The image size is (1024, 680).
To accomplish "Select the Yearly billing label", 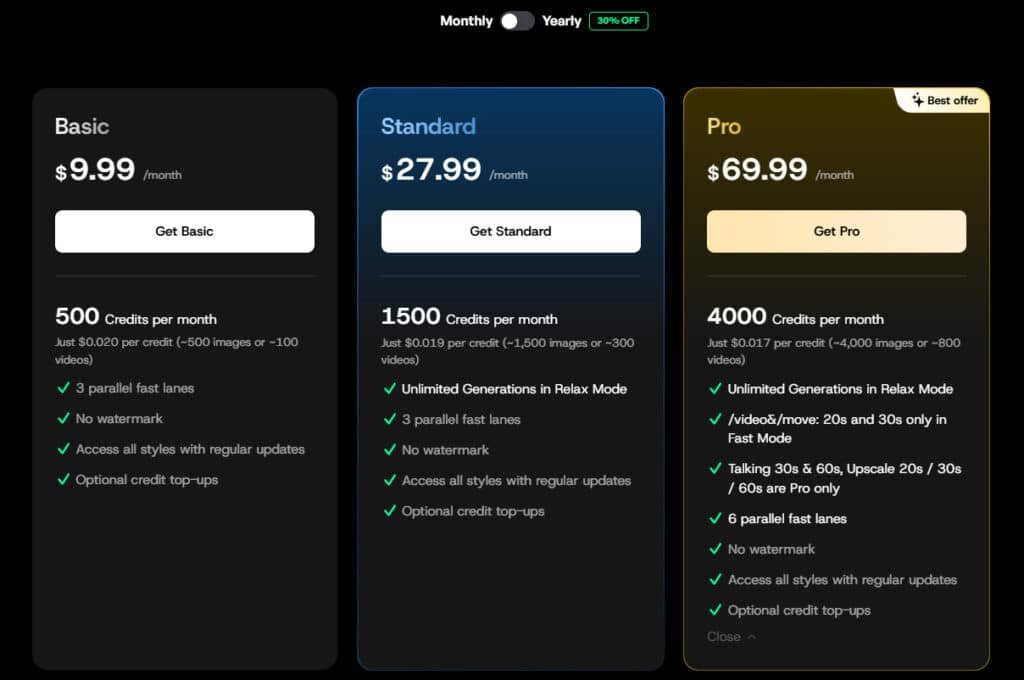I will pyautogui.click(x=561, y=21).
